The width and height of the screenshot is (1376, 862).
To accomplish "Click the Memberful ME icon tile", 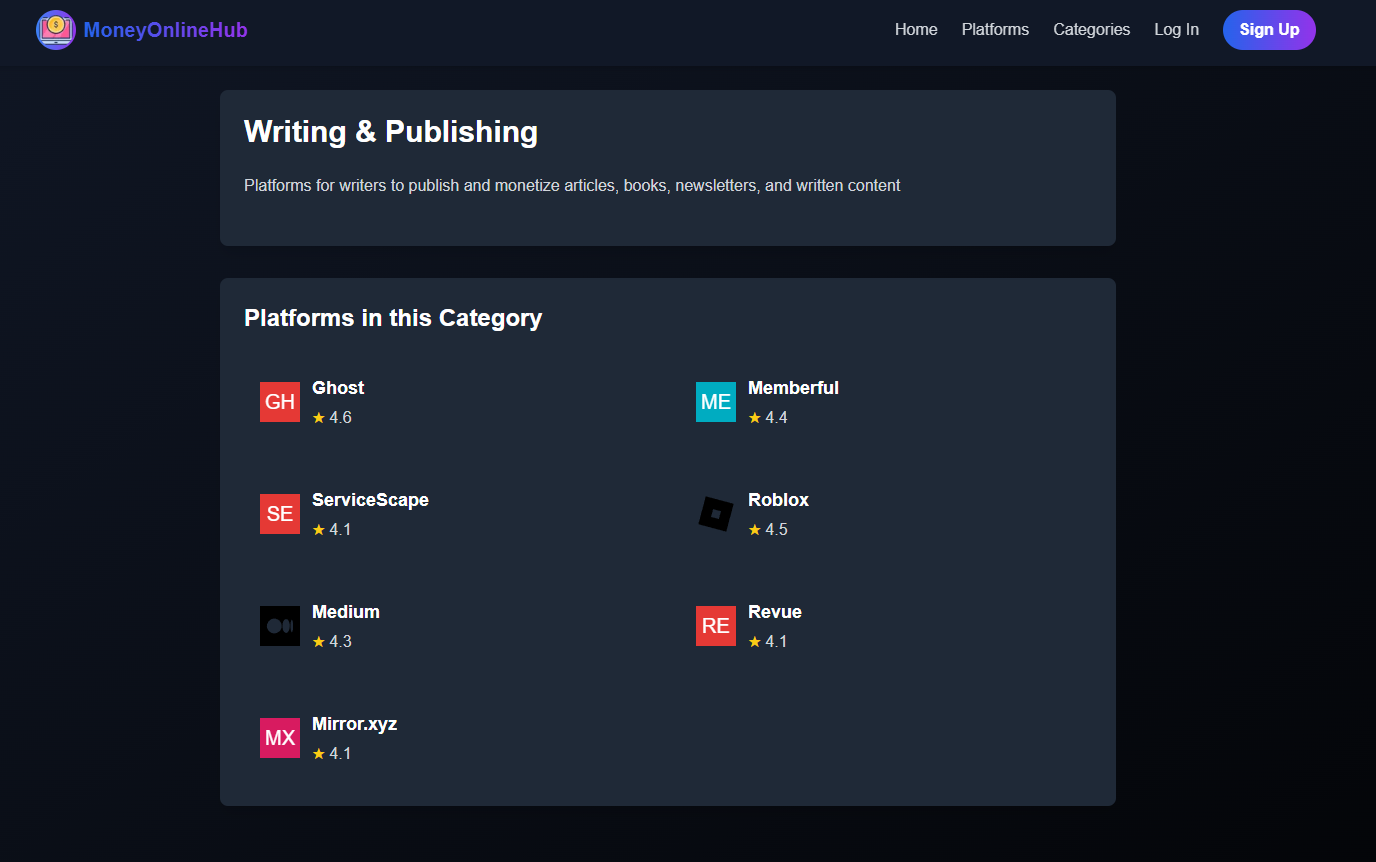I will click(x=716, y=402).
